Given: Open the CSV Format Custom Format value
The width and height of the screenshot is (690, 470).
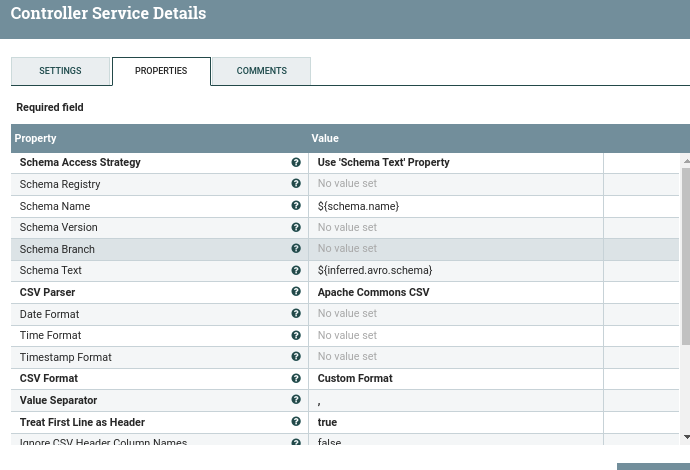Looking at the screenshot, I should (455, 378).
